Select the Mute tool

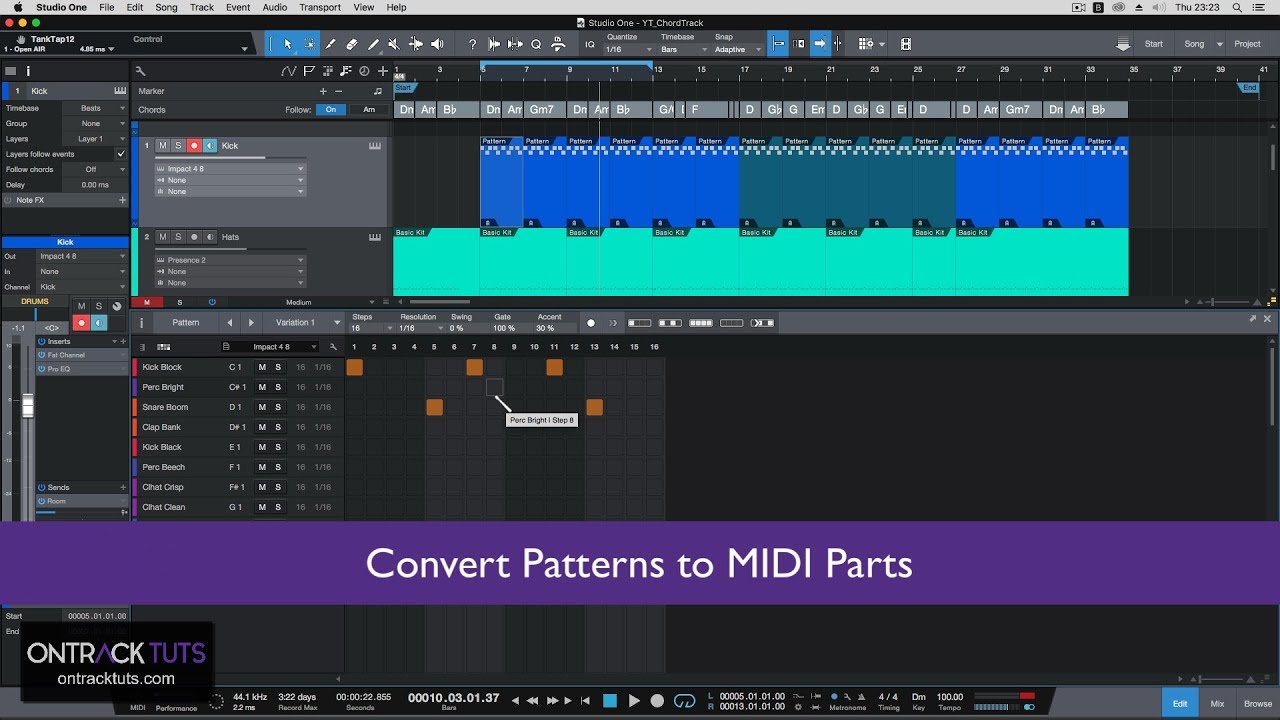tap(394, 44)
